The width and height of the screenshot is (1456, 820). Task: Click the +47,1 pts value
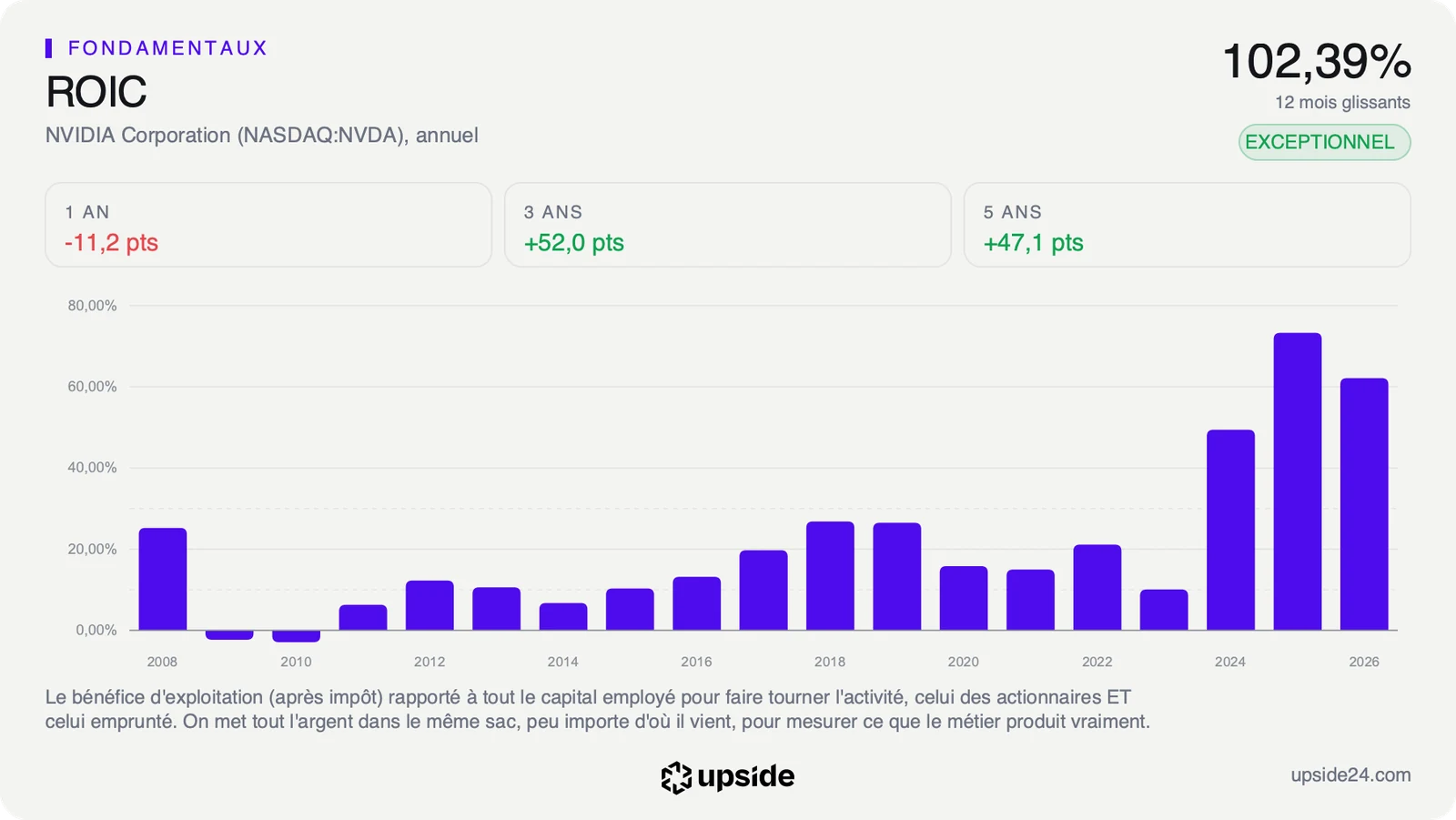pos(1033,243)
